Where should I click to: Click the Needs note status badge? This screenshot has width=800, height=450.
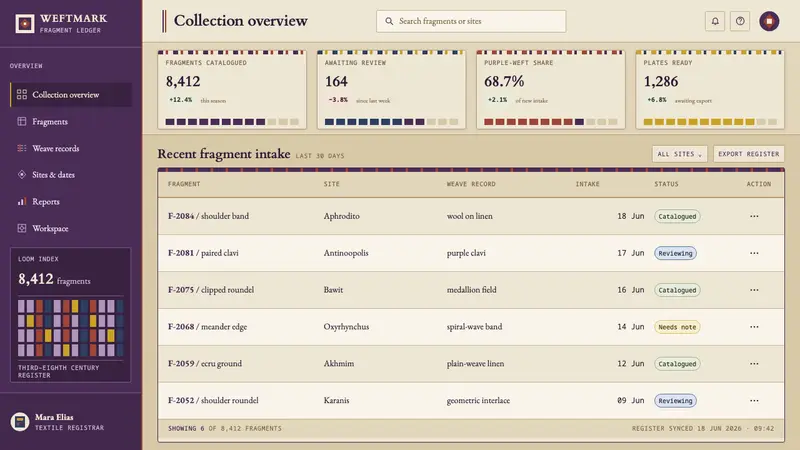(677, 327)
